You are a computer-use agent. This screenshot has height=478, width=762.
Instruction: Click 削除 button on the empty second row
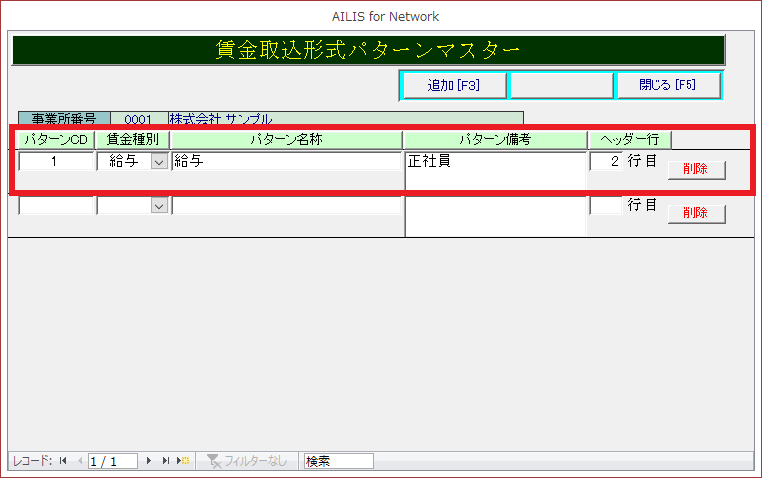coord(696,213)
